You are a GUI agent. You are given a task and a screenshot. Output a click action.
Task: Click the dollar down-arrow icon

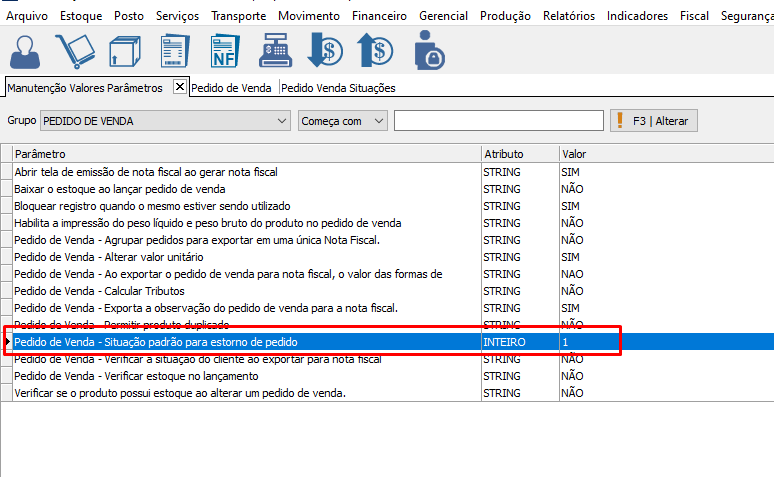[325, 51]
